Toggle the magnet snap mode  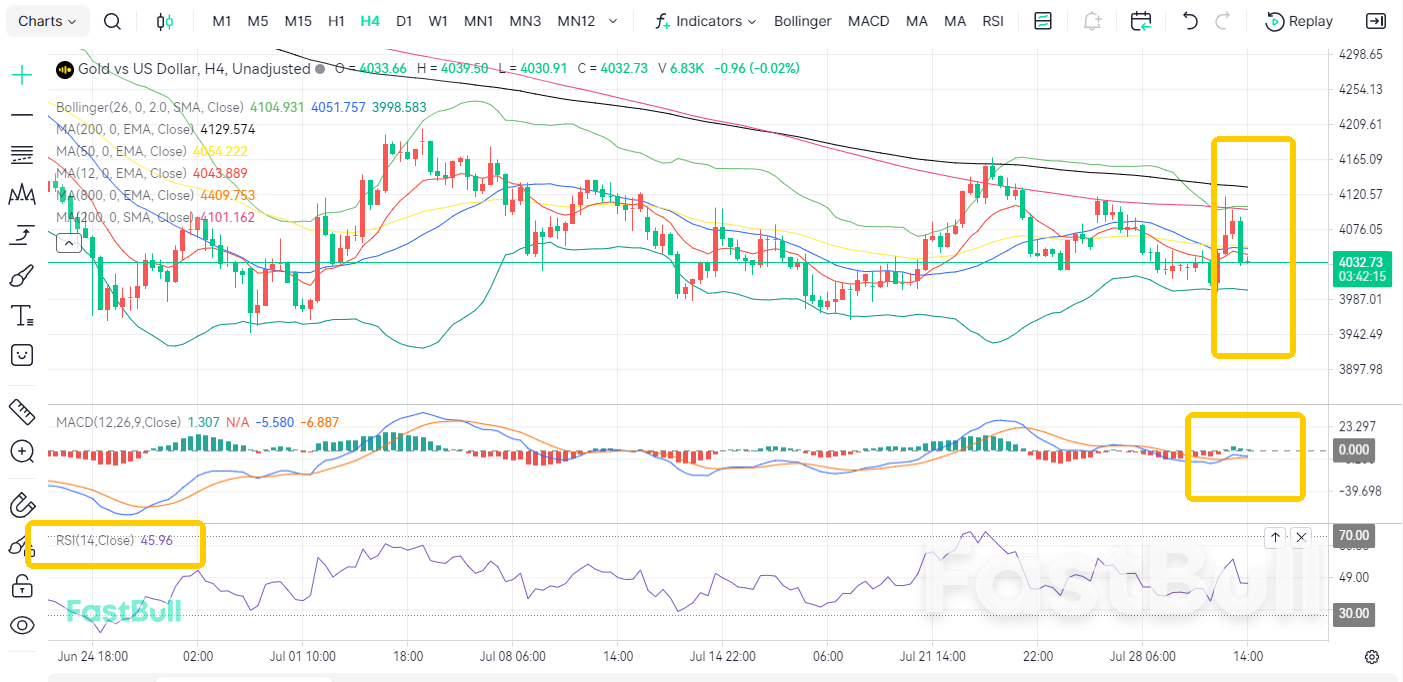(22, 505)
